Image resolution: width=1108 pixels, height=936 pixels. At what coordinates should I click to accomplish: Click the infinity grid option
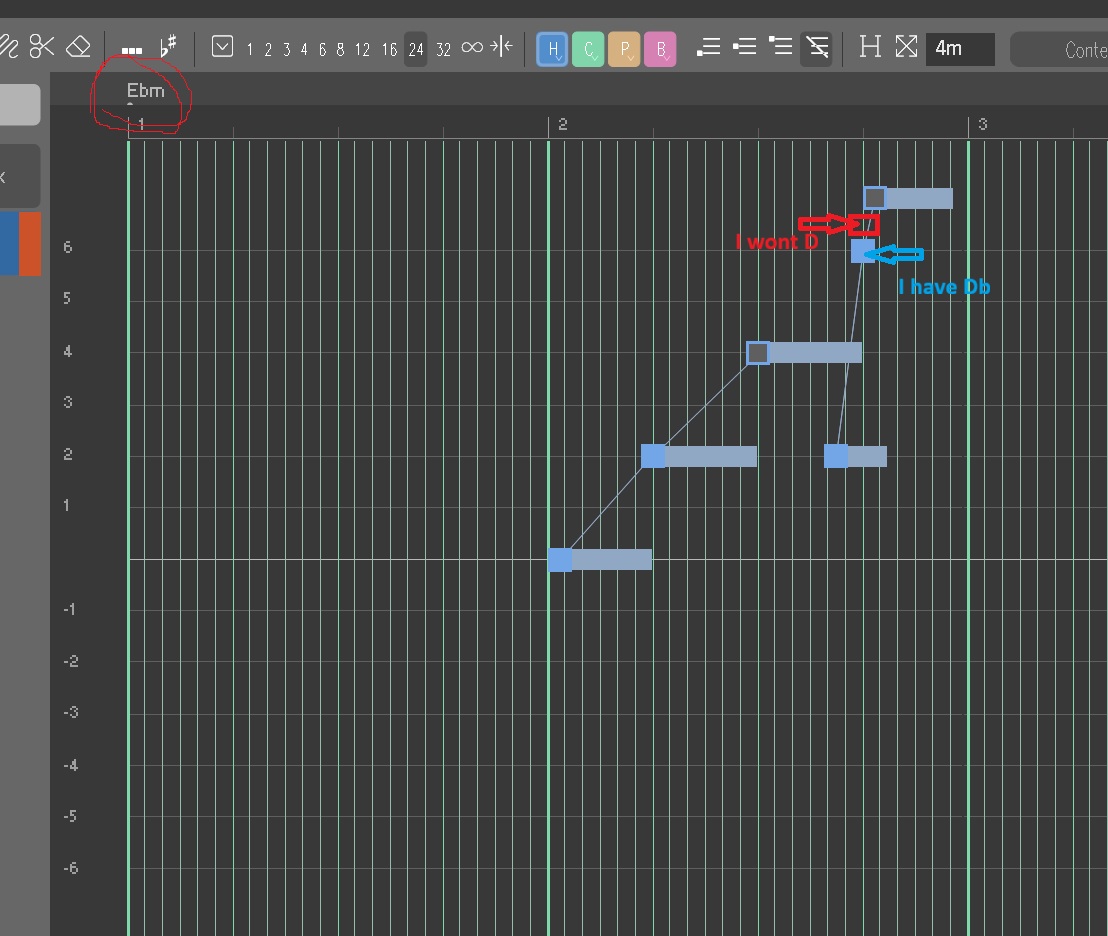pyautogui.click(x=472, y=48)
